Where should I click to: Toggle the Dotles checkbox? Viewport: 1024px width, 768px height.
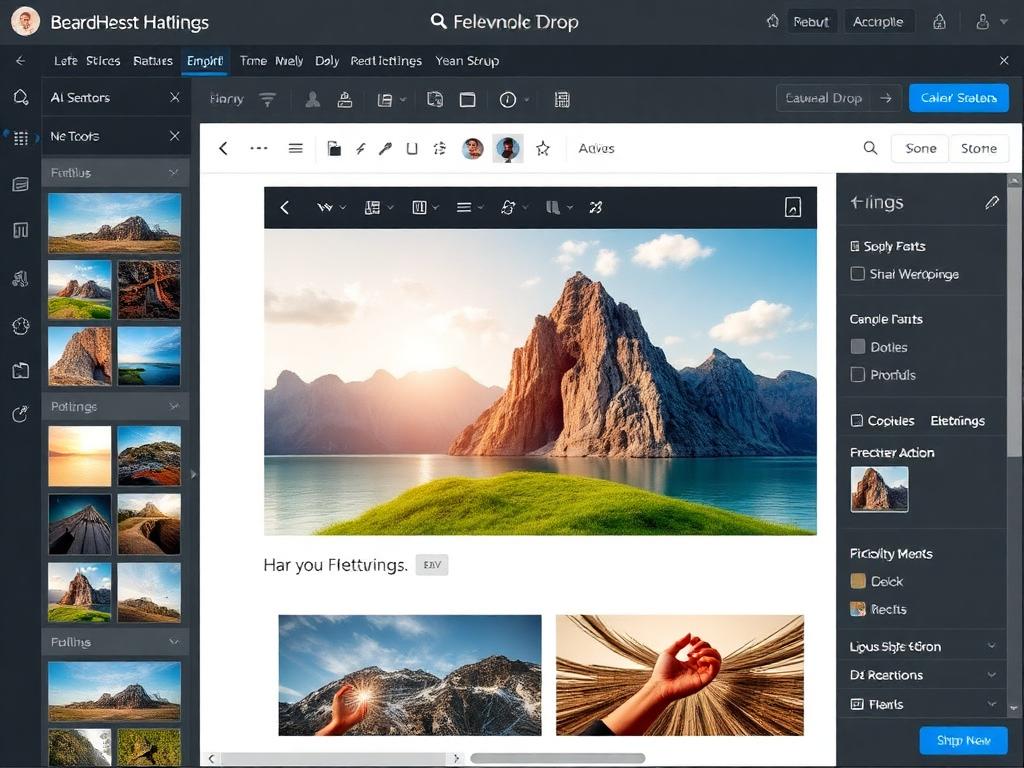pyautogui.click(x=858, y=347)
